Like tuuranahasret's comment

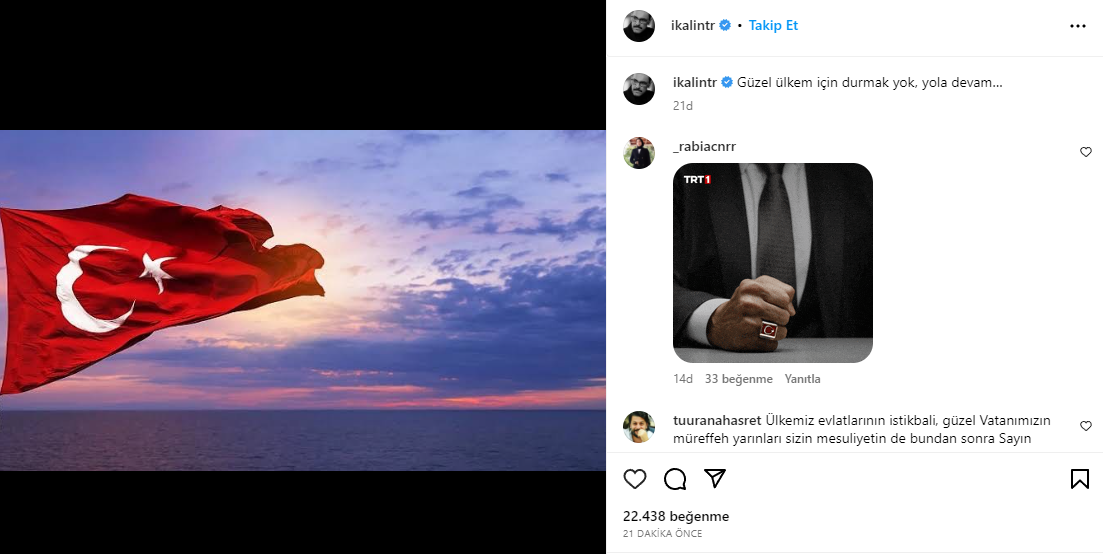(x=1086, y=426)
